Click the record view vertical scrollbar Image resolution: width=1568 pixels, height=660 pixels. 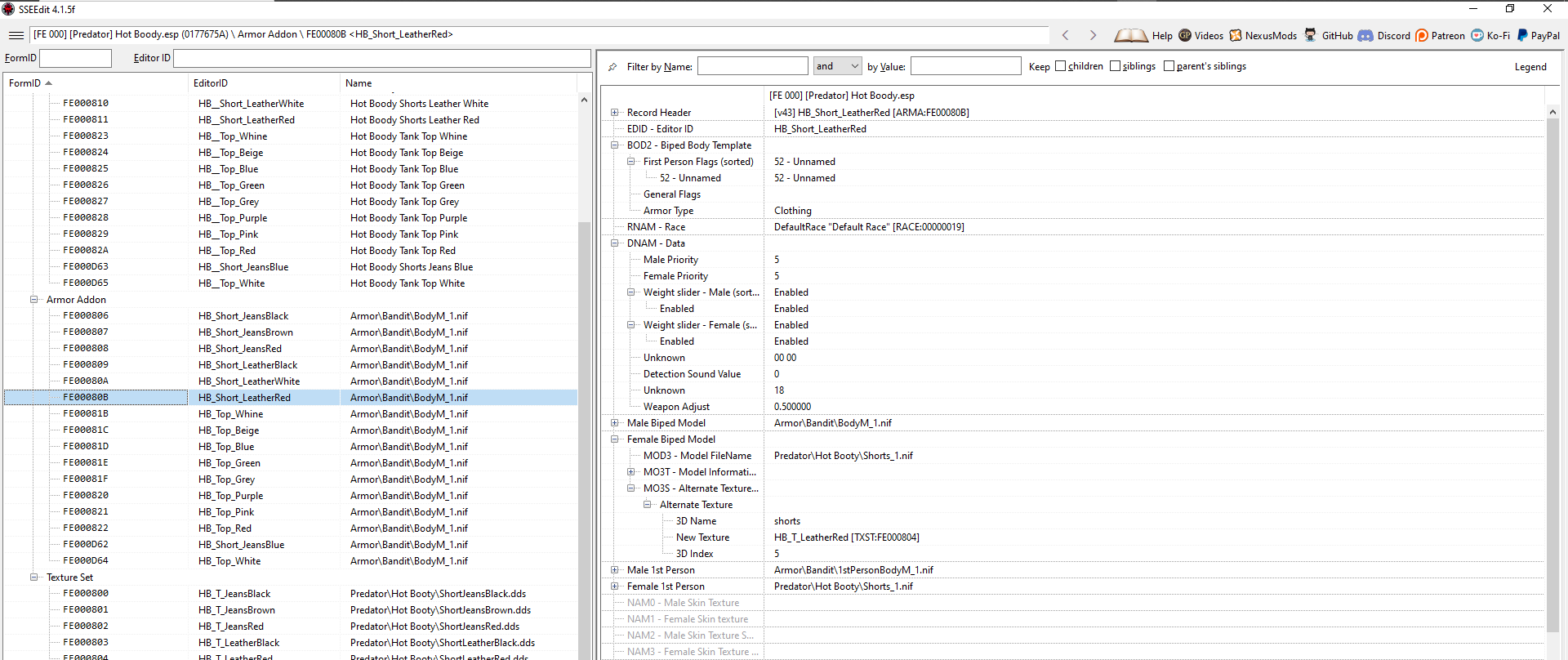[x=1552, y=376]
